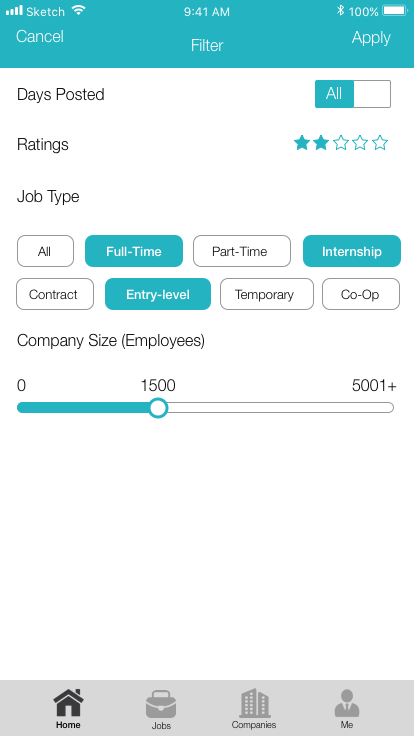Select the third rating star
This screenshot has height=736, width=414.
[341, 143]
